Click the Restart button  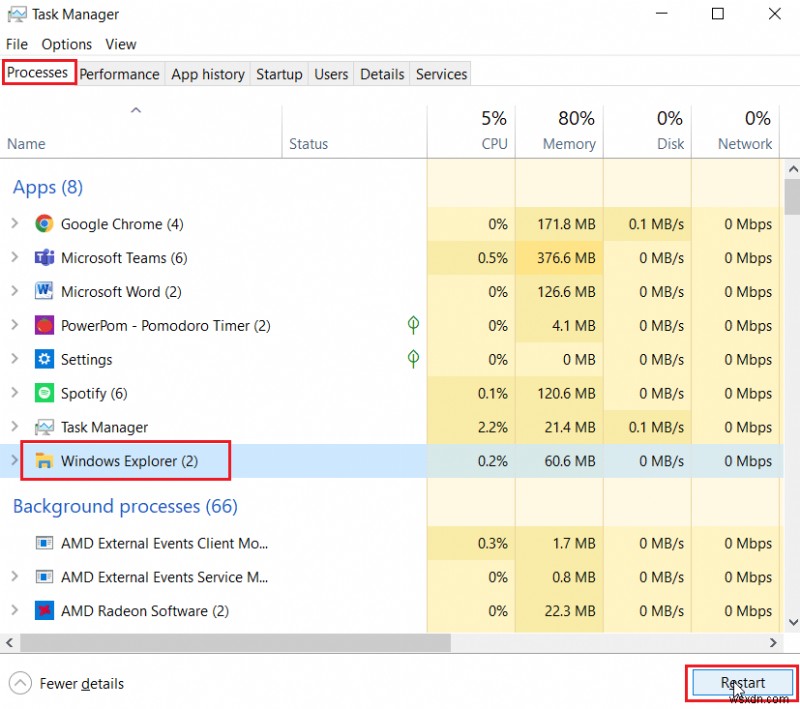tap(740, 683)
